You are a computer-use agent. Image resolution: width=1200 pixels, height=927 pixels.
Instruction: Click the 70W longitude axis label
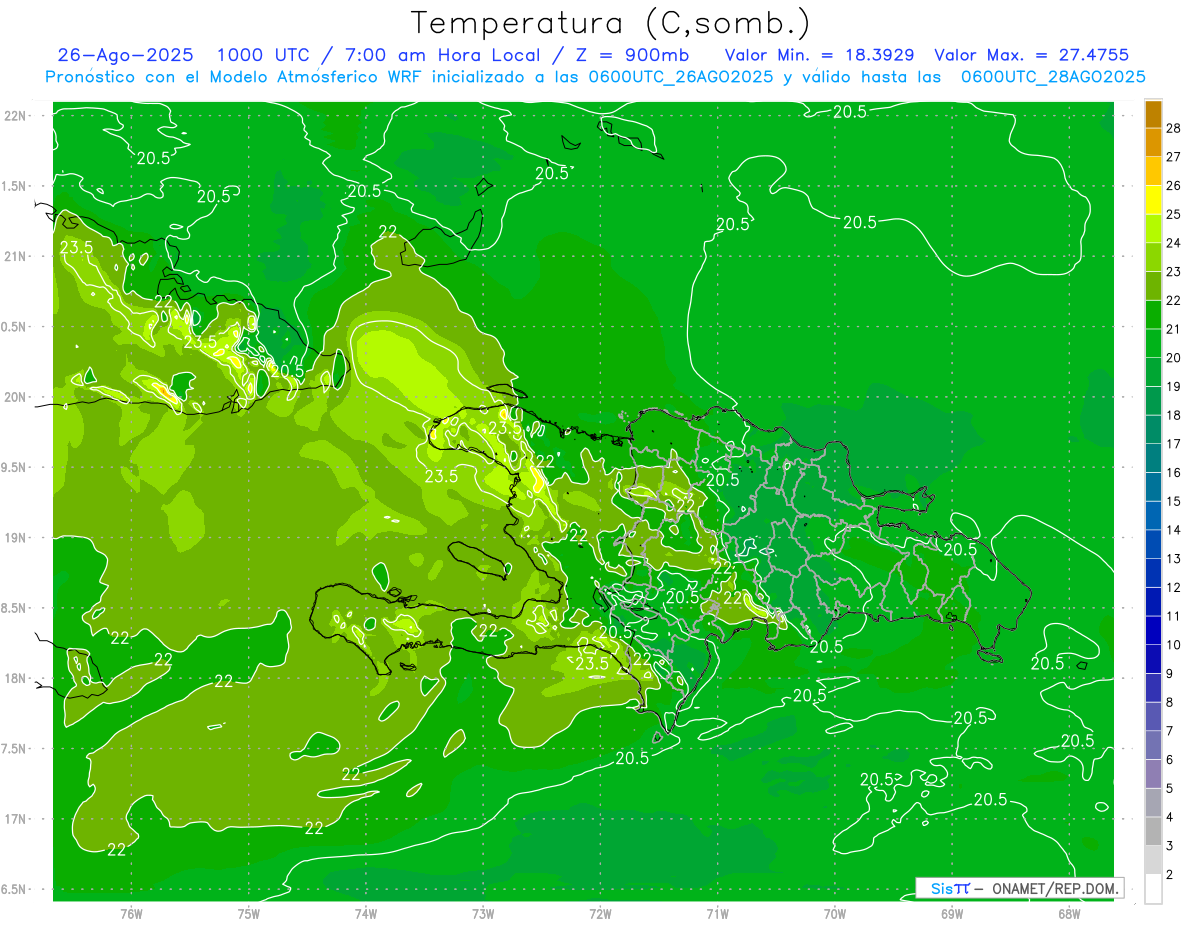[834, 913]
